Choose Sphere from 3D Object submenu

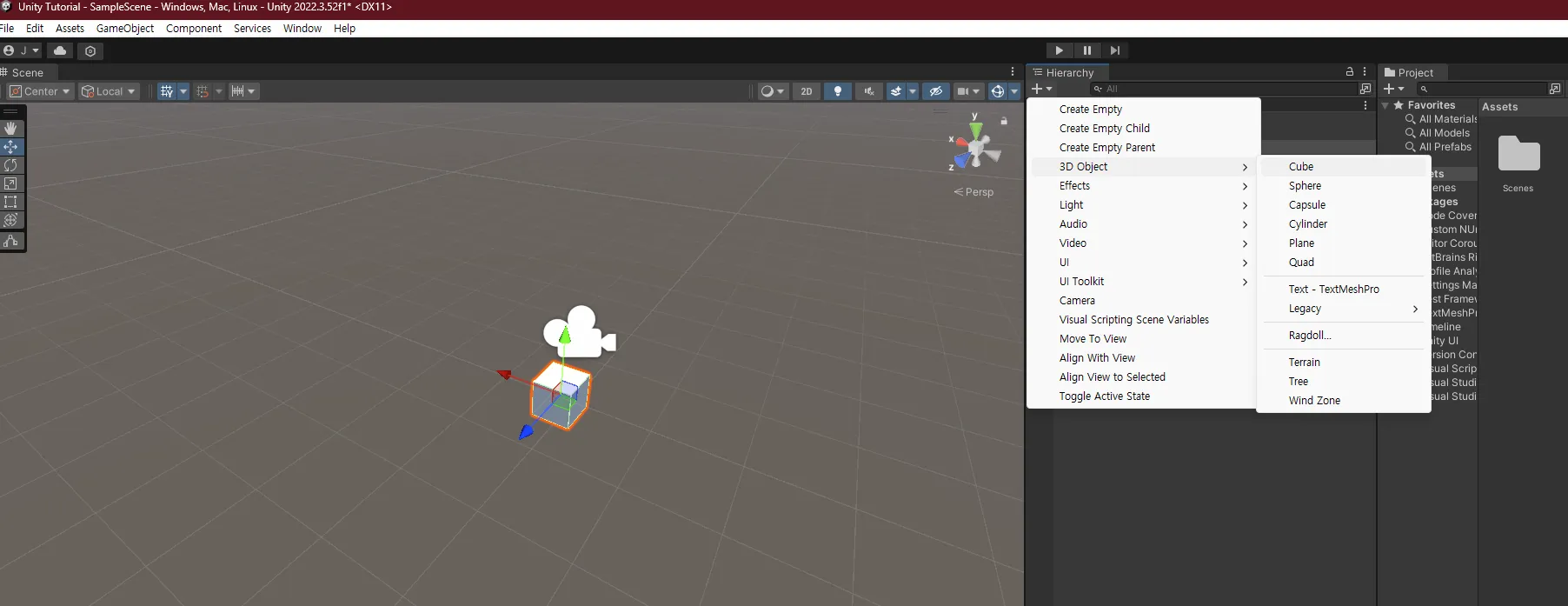(x=1344, y=185)
